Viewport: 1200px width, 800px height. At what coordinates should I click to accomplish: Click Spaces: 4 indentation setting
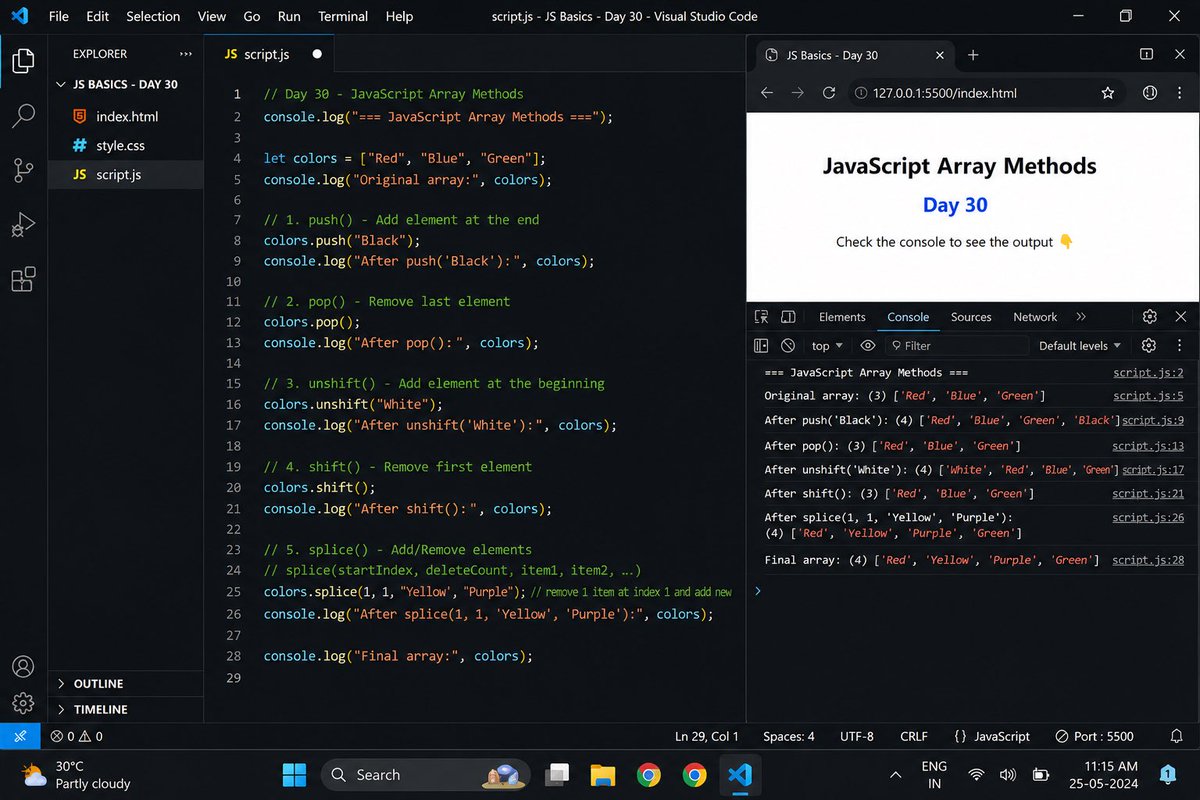pyautogui.click(x=789, y=736)
